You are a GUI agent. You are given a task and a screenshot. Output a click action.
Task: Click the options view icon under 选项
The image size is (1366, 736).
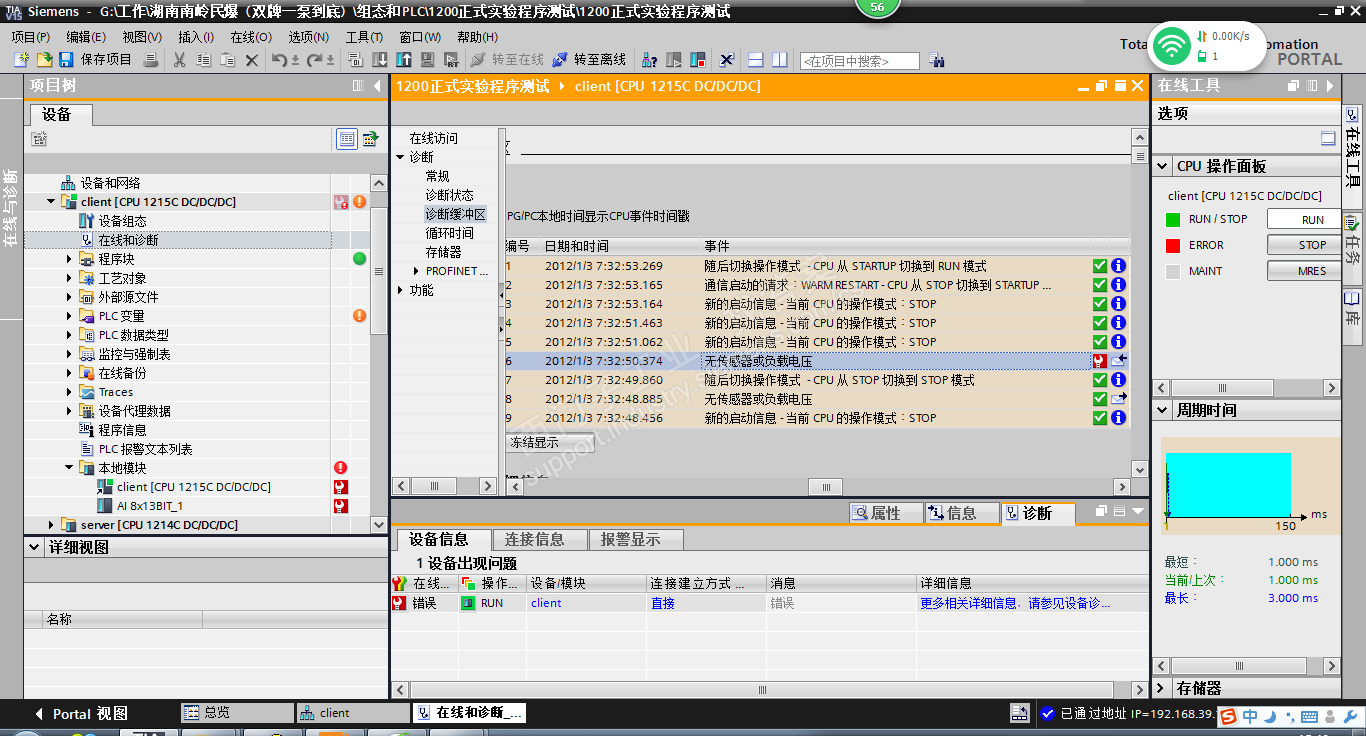point(1328,139)
